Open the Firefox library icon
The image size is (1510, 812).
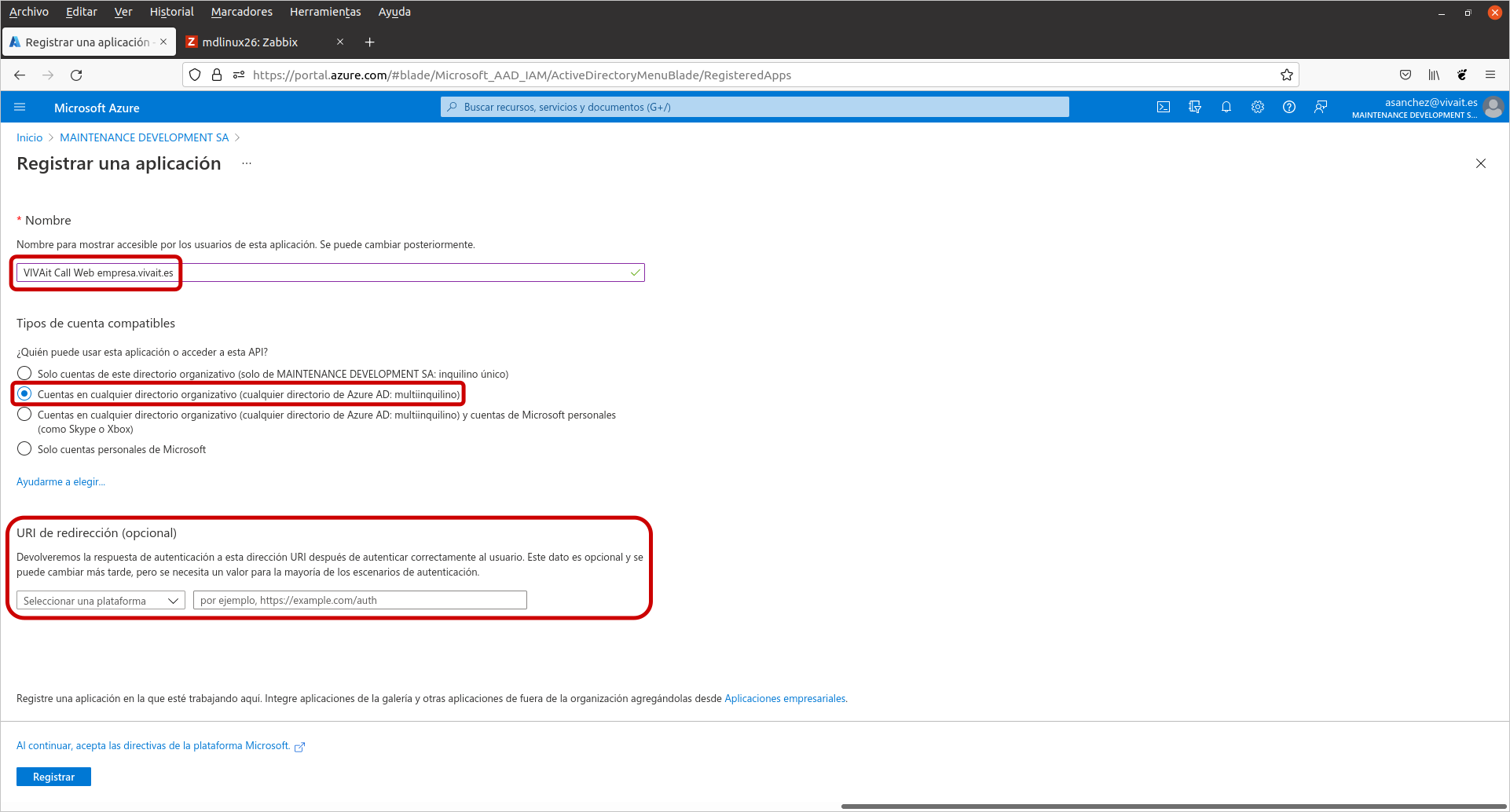coord(1434,75)
